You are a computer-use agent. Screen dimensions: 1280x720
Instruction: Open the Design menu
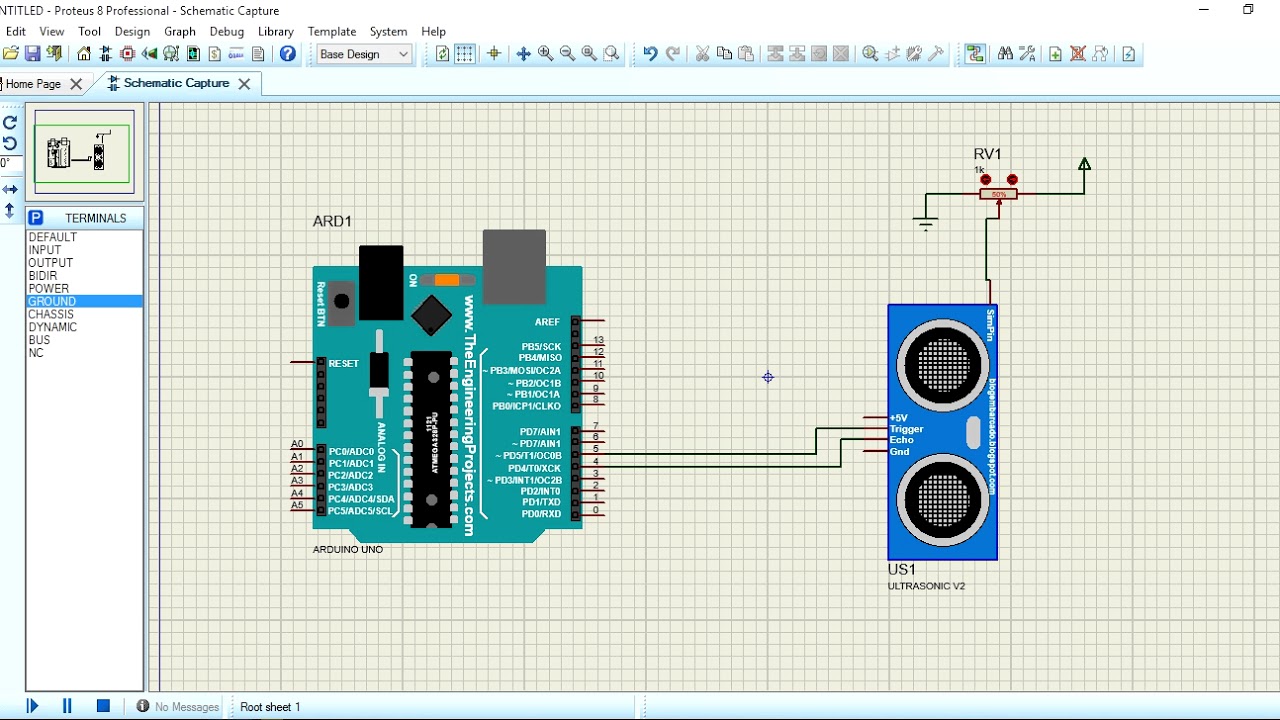[132, 31]
